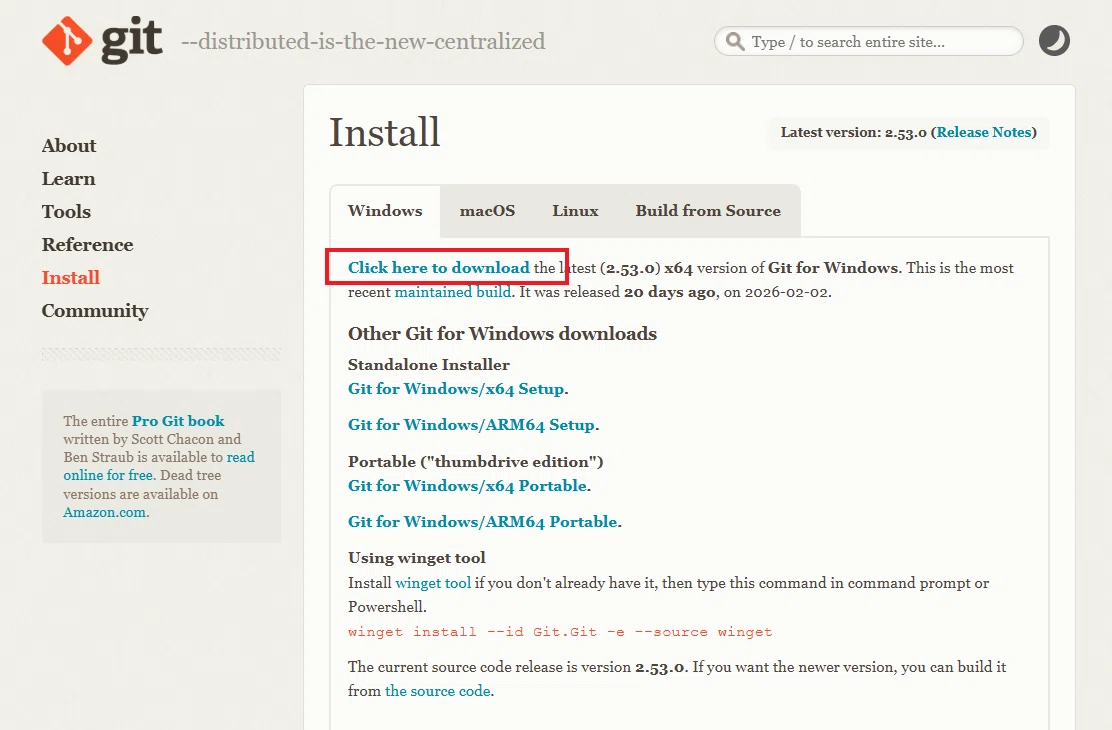The width and height of the screenshot is (1112, 730).
Task: Switch to the macOS tab
Action: coord(487,211)
